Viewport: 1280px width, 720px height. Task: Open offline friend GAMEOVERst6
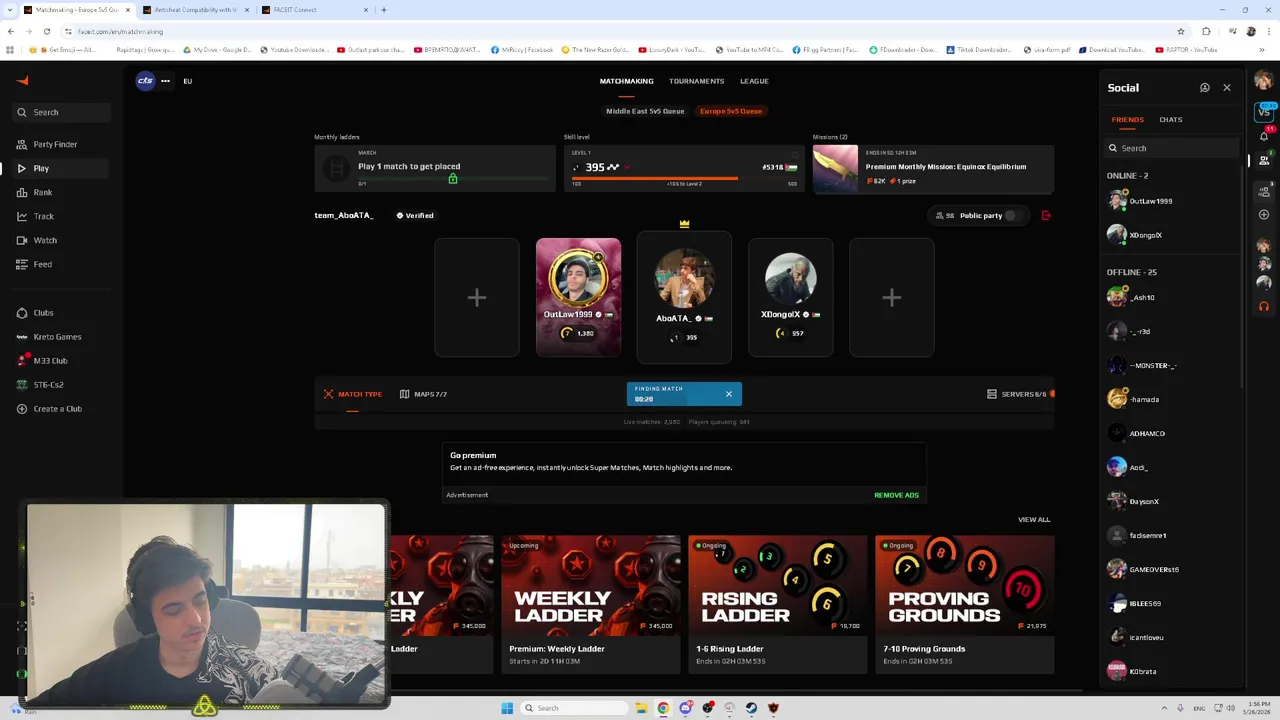pos(1170,569)
